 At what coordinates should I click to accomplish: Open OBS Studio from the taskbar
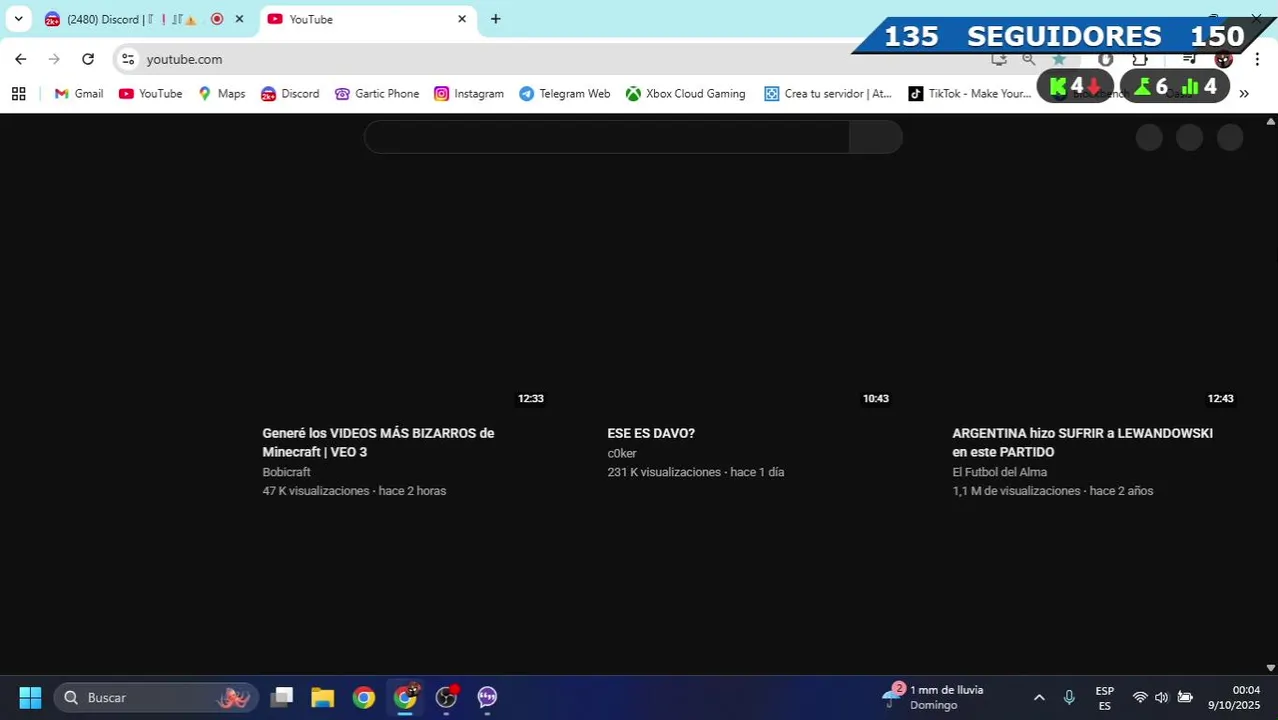tap(446, 697)
